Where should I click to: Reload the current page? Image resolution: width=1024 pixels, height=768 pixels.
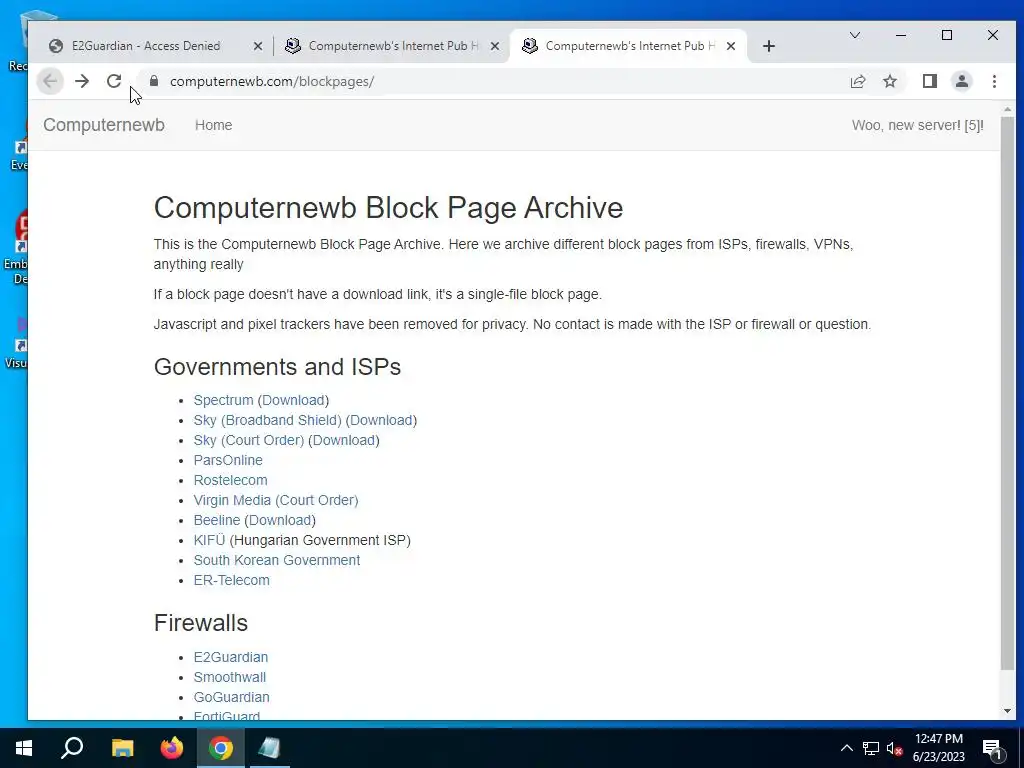coord(114,82)
